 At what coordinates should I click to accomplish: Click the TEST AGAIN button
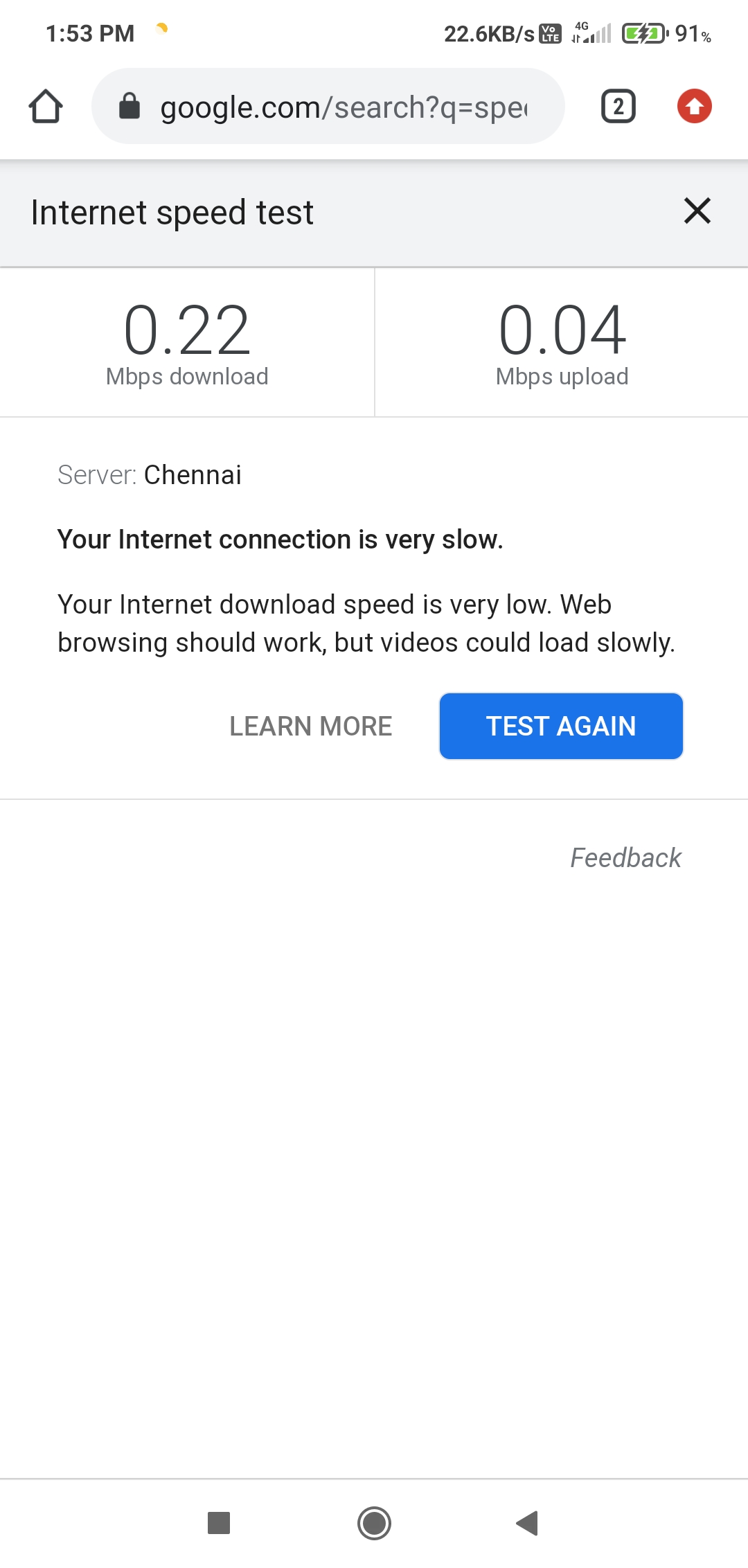pos(561,726)
